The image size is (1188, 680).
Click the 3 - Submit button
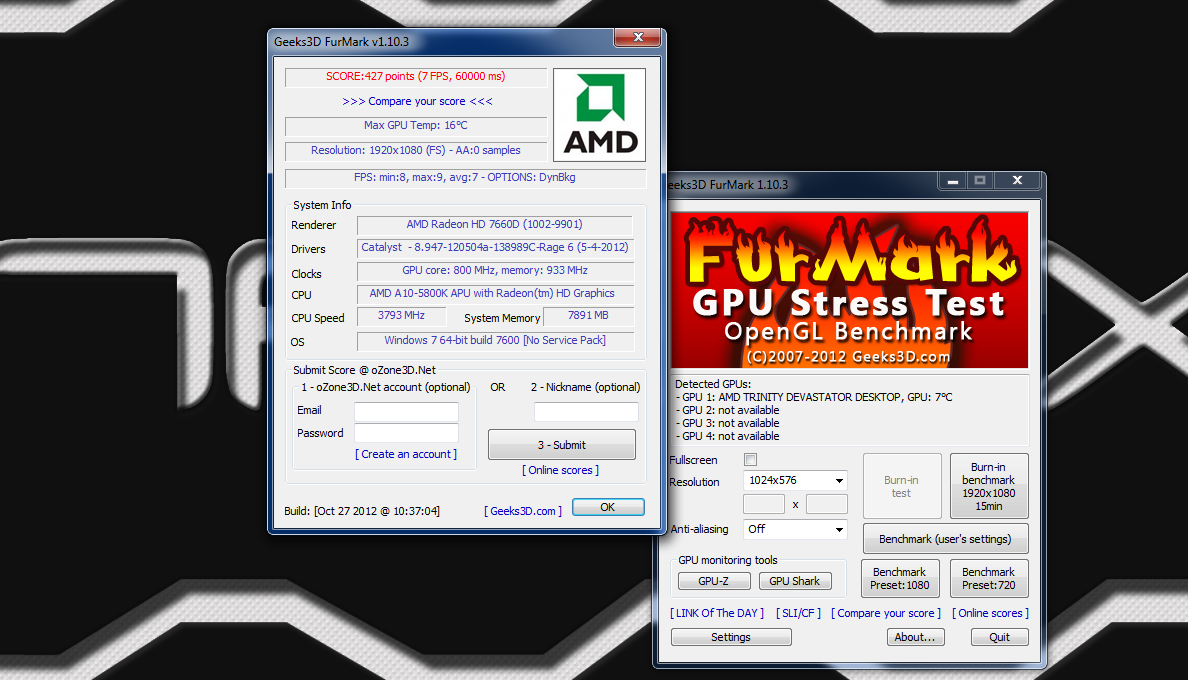pyautogui.click(x=561, y=445)
